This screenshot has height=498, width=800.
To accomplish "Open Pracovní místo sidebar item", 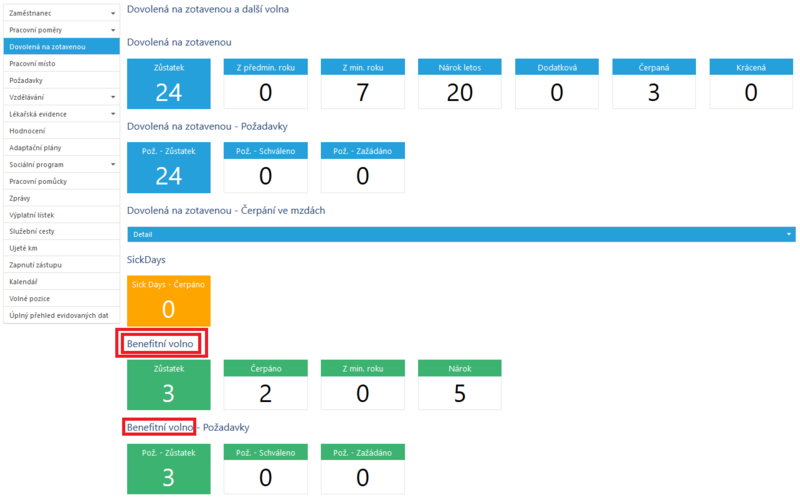I will pyautogui.click(x=61, y=63).
